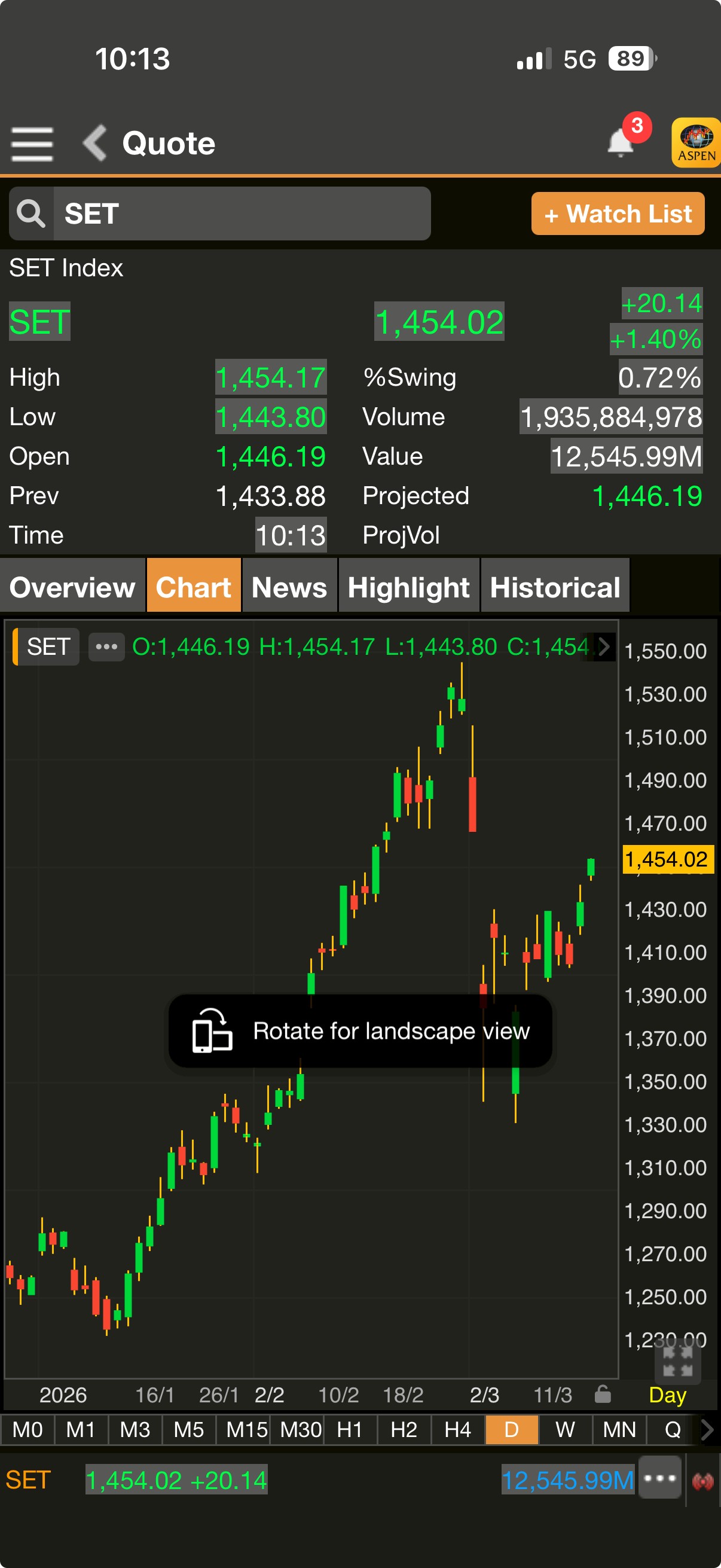The width and height of the screenshot is (721, 1568).
Task: Switch to the H1 timeframe
Action: (x=350, y=1429)
